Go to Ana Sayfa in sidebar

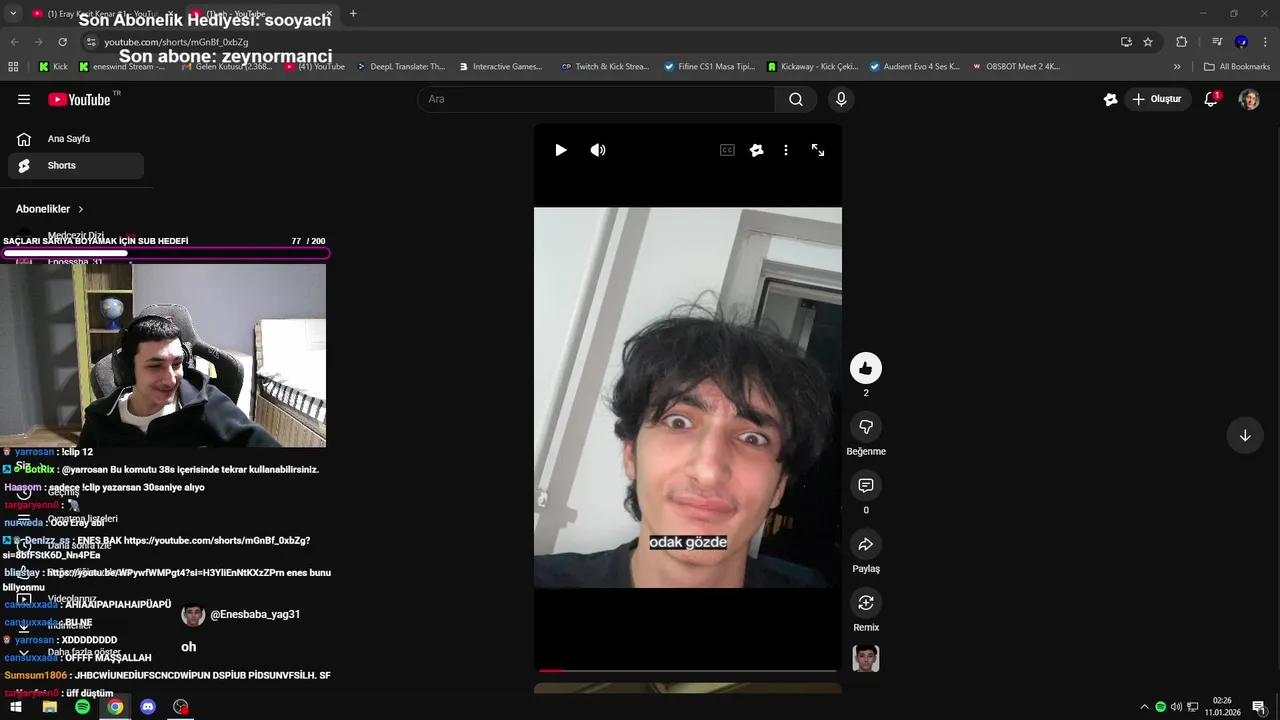click(76, 139)
